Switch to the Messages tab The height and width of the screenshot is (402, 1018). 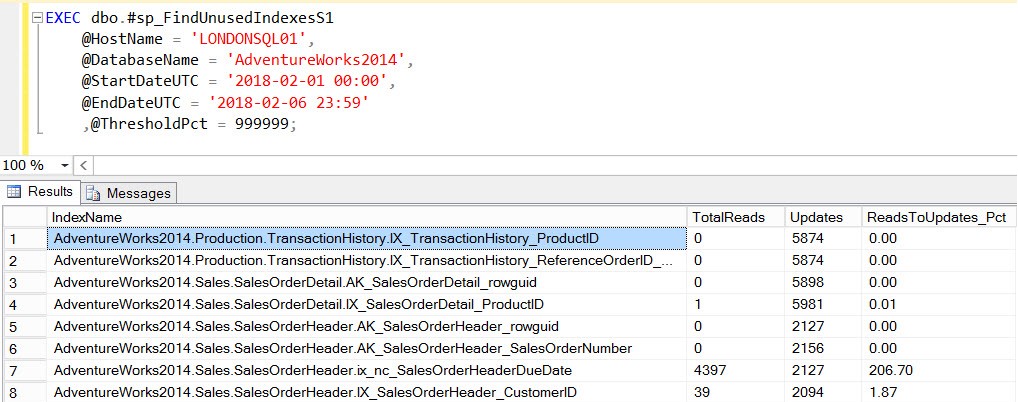point(129,193)
